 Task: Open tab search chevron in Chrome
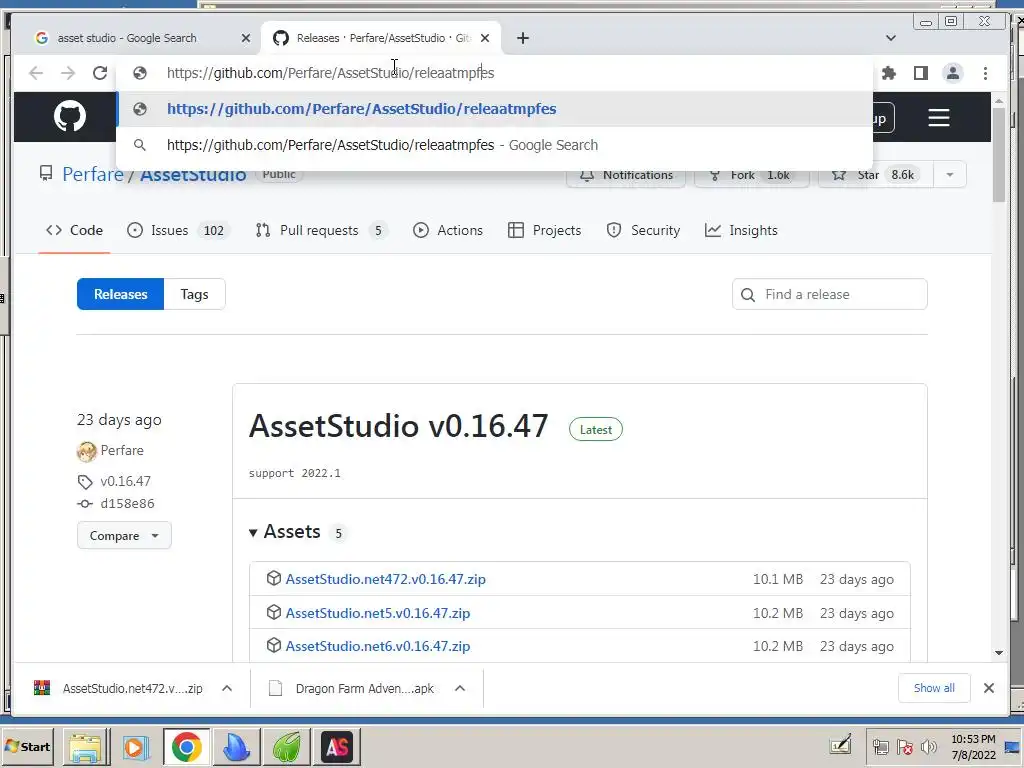point(891,38)
